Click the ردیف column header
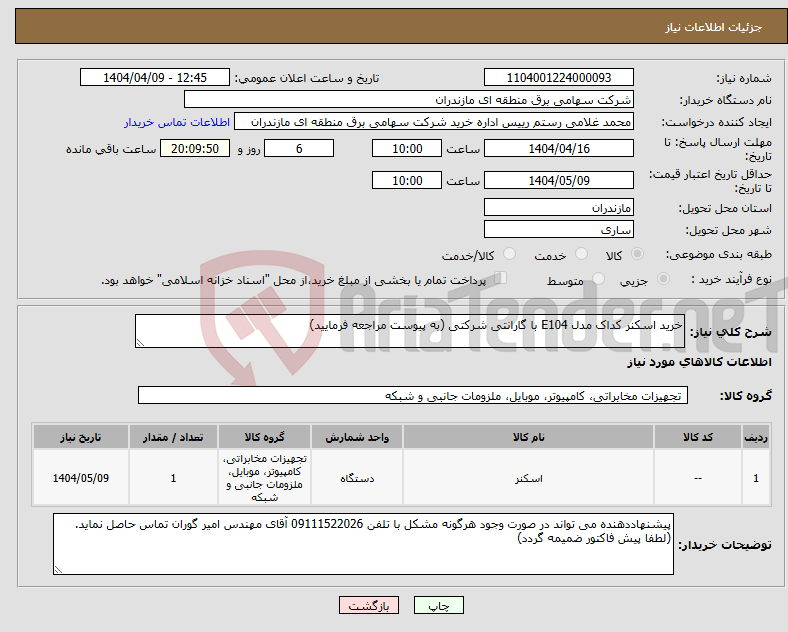Screen dimensions: 788x632 coord(756,437)
